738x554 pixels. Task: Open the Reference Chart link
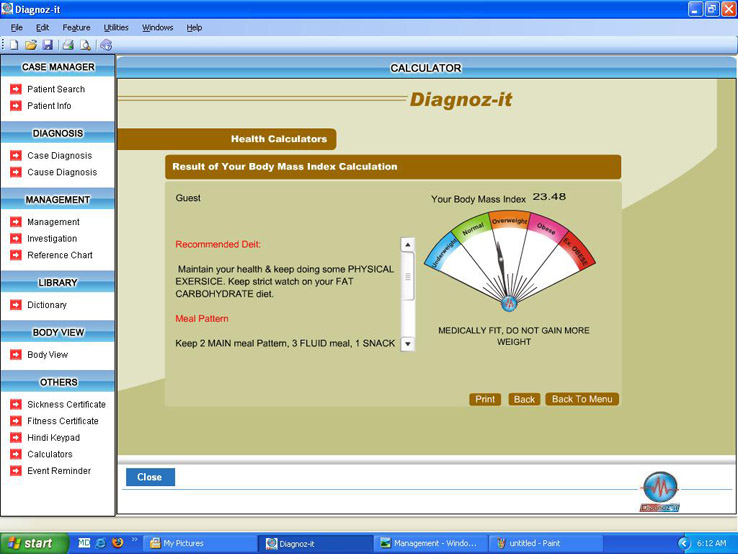point(60,255)
